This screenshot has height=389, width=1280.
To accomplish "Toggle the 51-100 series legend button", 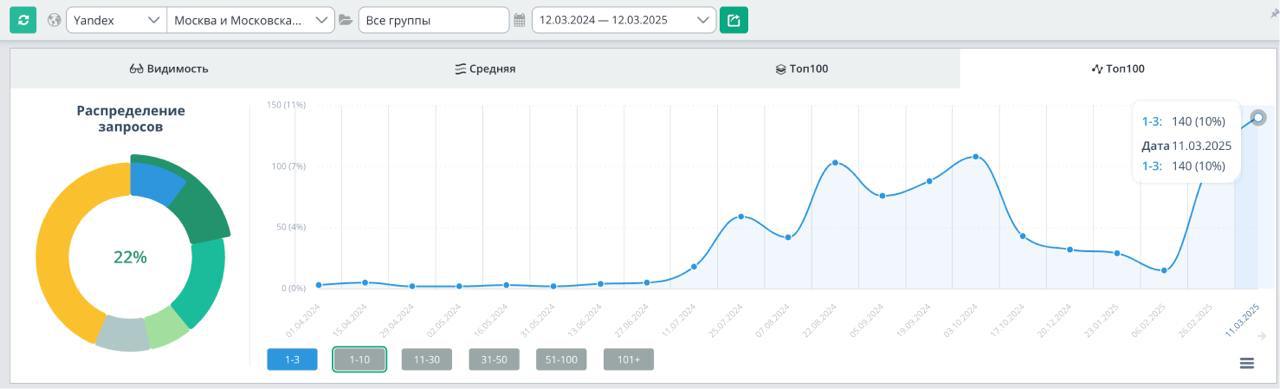I will [x=561, y=359].
